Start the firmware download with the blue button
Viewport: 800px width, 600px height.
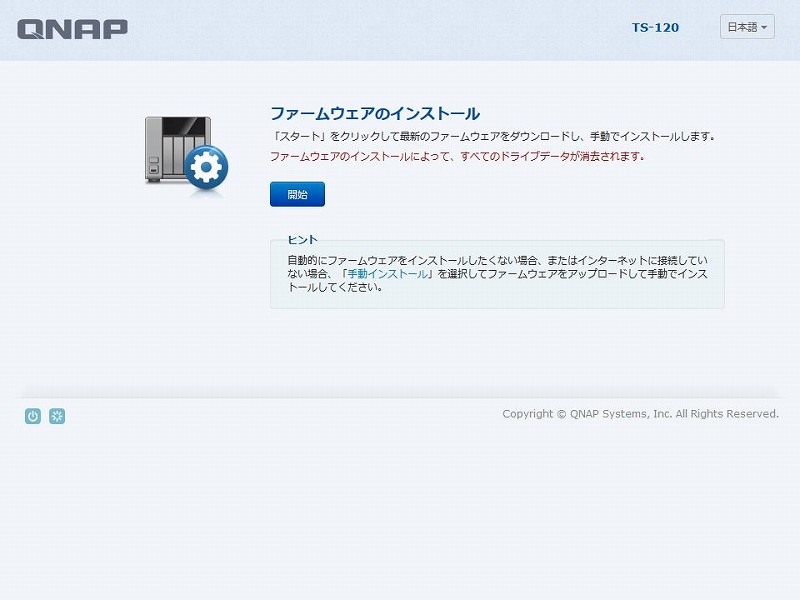click(296, 194)
